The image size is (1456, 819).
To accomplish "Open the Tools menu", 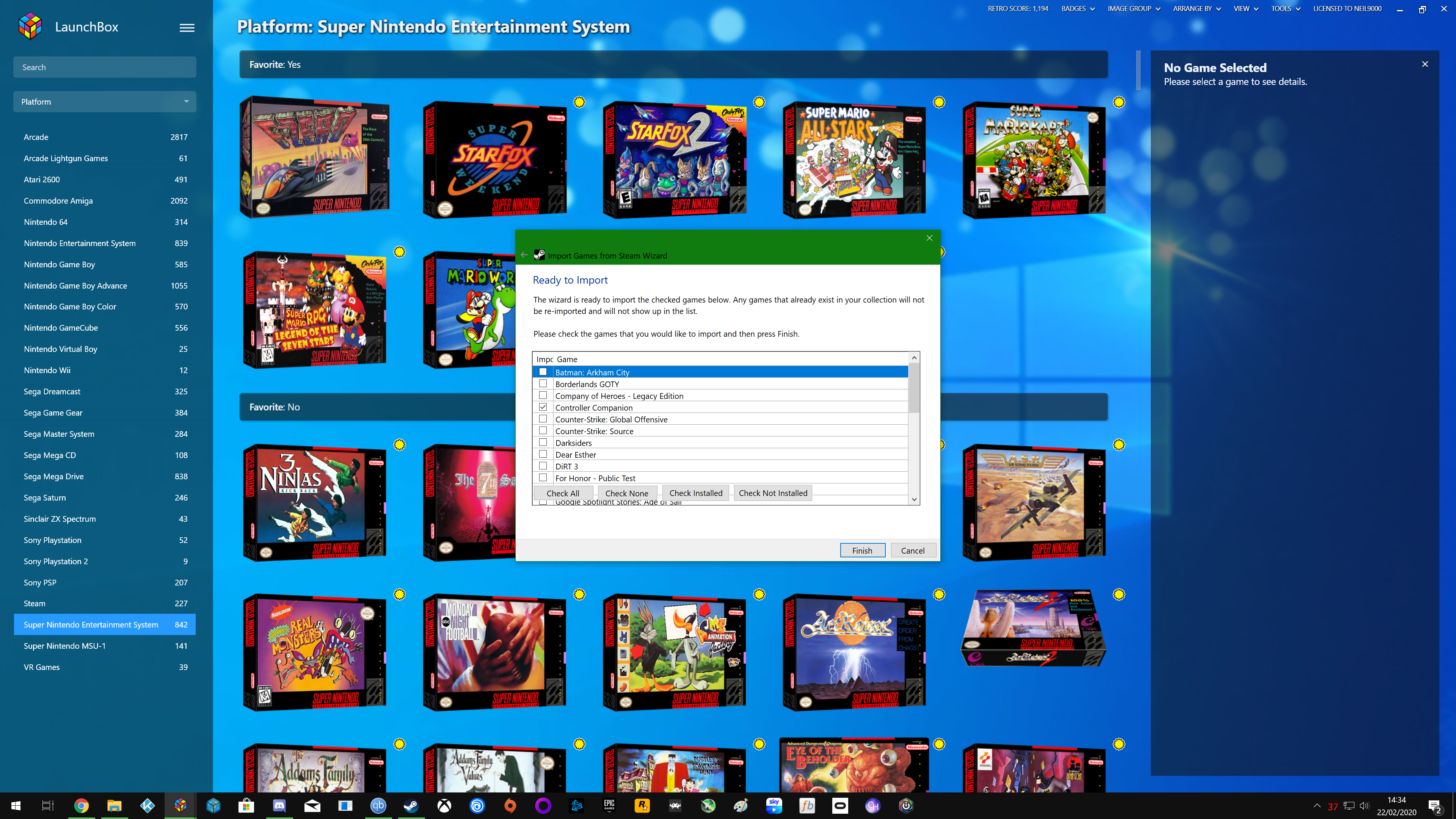I will click(1285, 8).
